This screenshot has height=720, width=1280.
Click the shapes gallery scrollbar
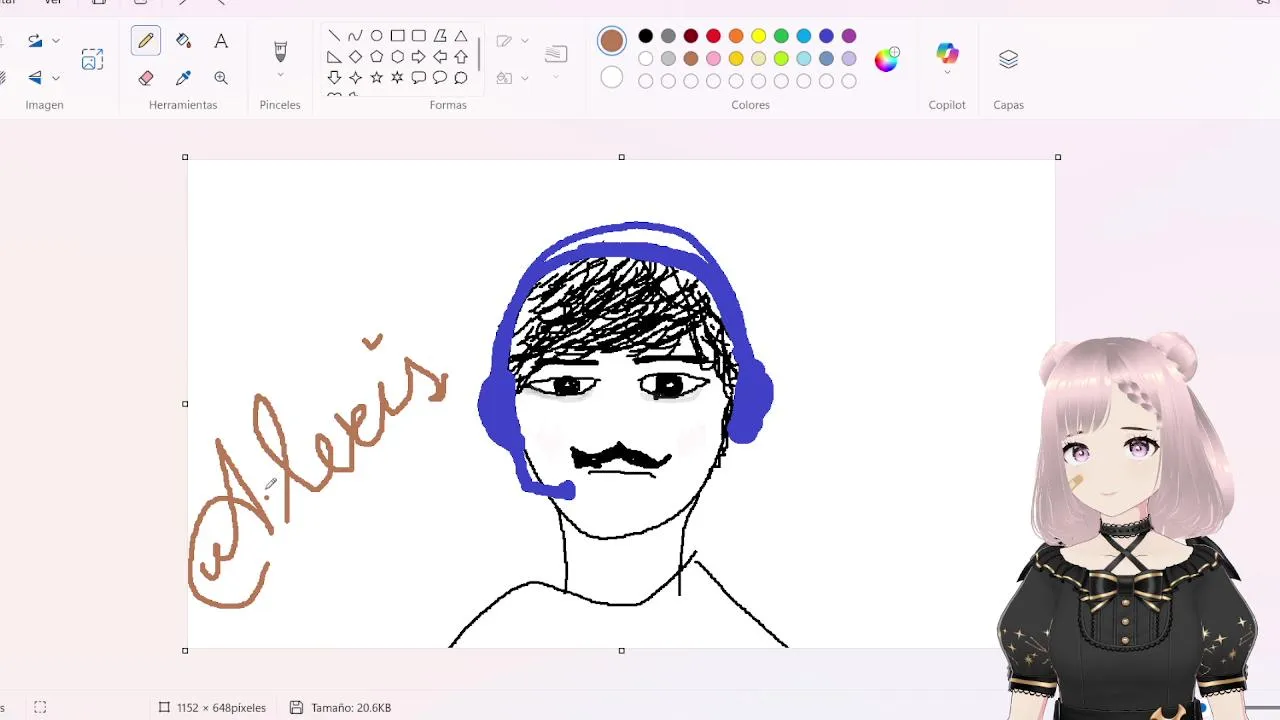tap(479, 54)
